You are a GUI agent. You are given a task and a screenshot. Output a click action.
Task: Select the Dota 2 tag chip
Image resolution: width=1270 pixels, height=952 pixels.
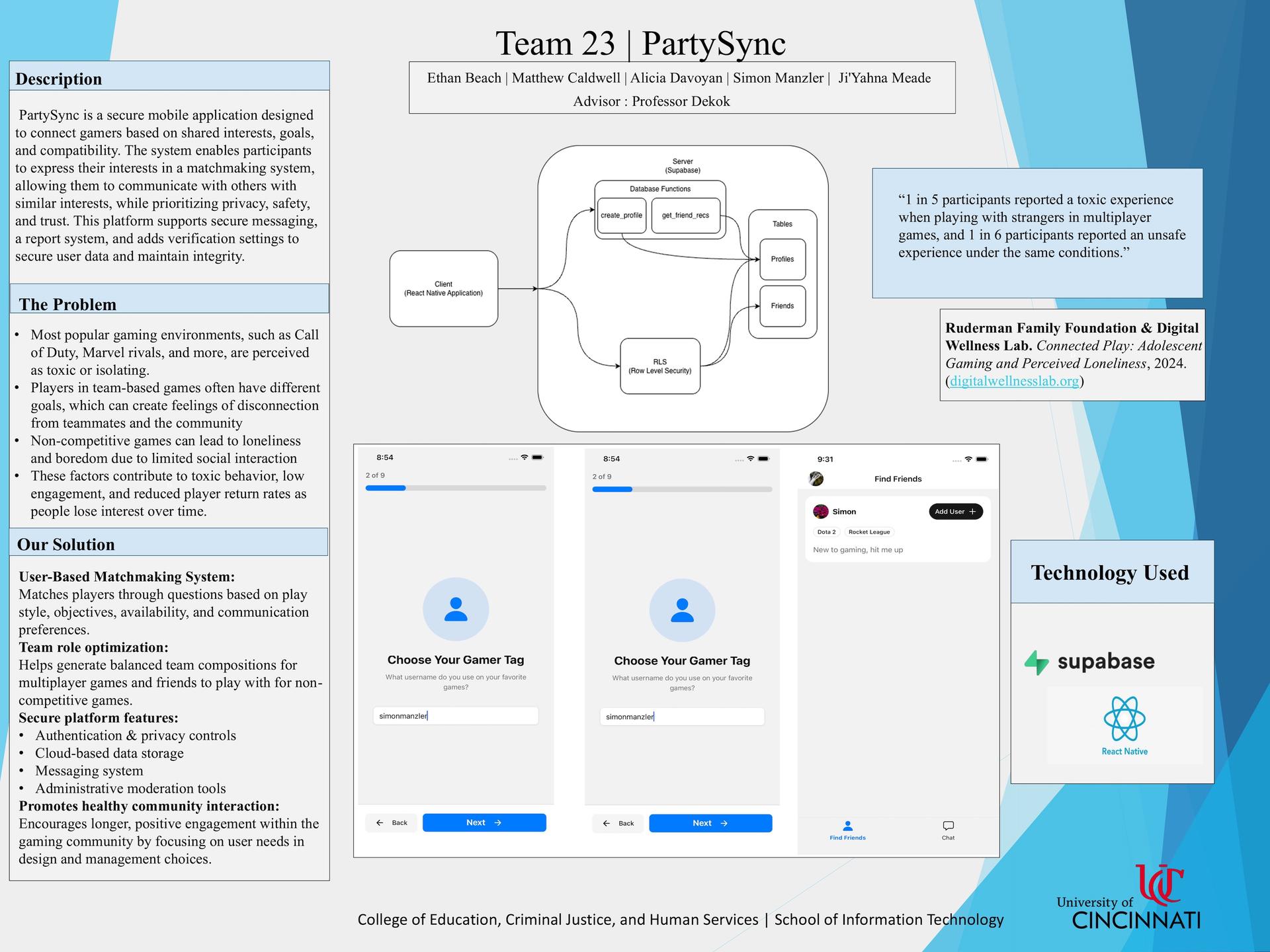826,532
